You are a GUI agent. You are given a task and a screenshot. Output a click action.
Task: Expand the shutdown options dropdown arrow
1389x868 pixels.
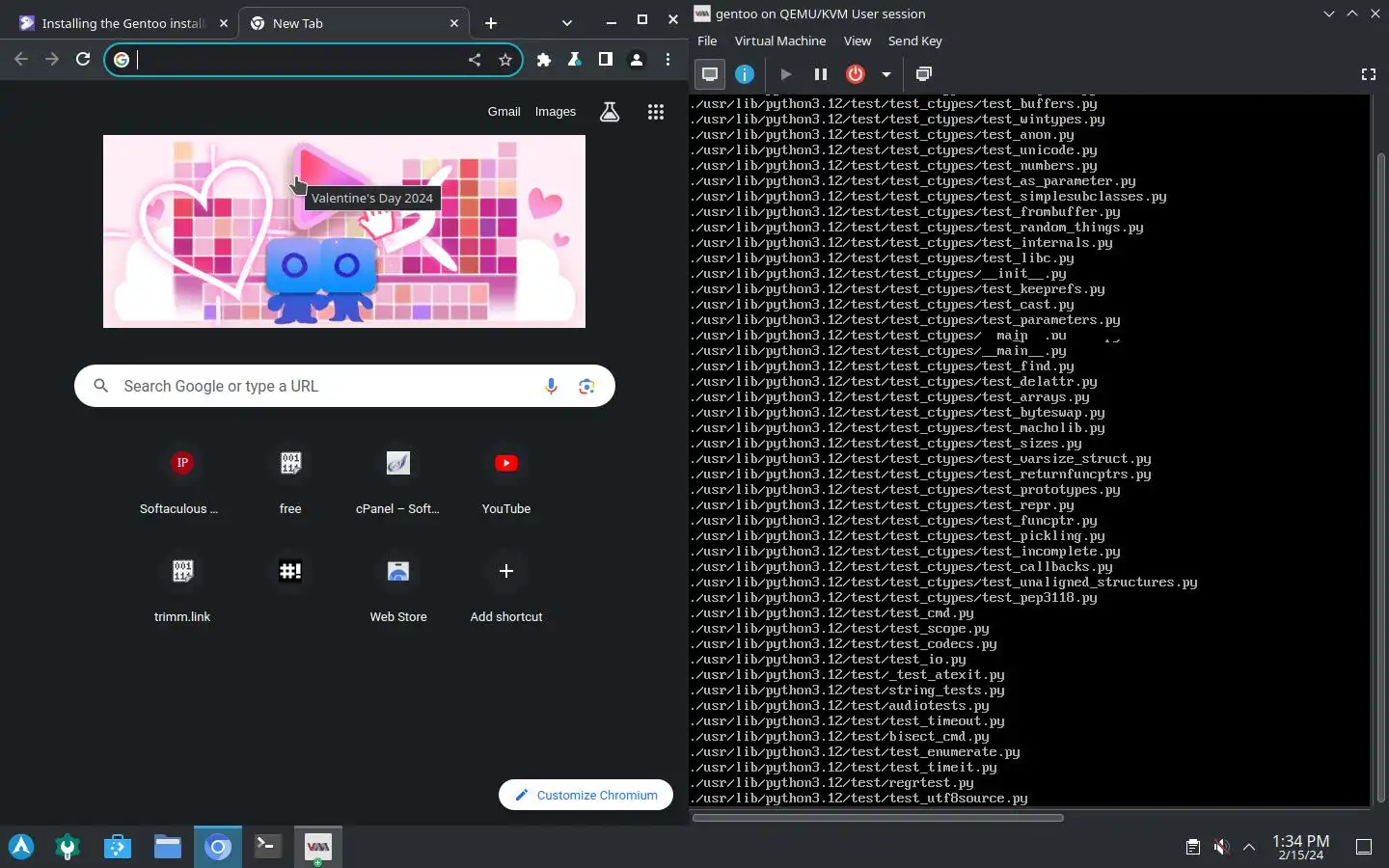tap(885, 74)
